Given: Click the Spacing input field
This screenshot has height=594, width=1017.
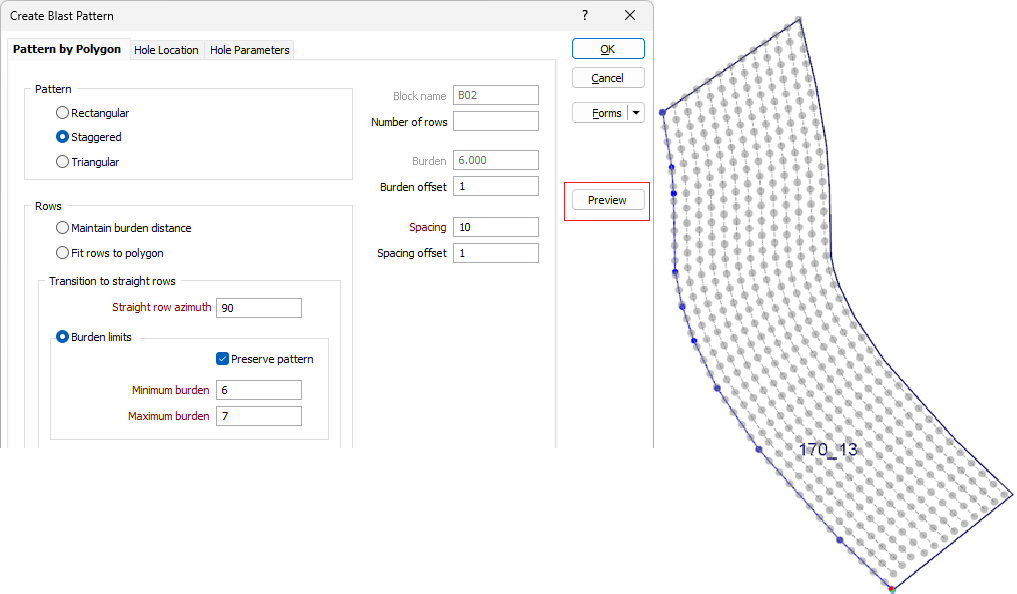Looking at the screenshot, I should point(495,227).
